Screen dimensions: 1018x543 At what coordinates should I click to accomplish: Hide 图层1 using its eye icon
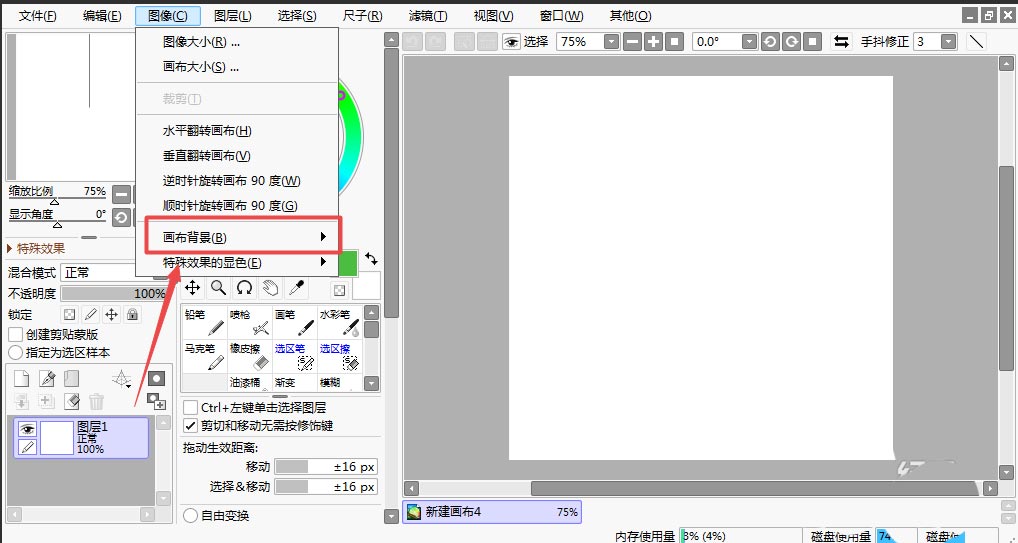(x=27, y=429)
